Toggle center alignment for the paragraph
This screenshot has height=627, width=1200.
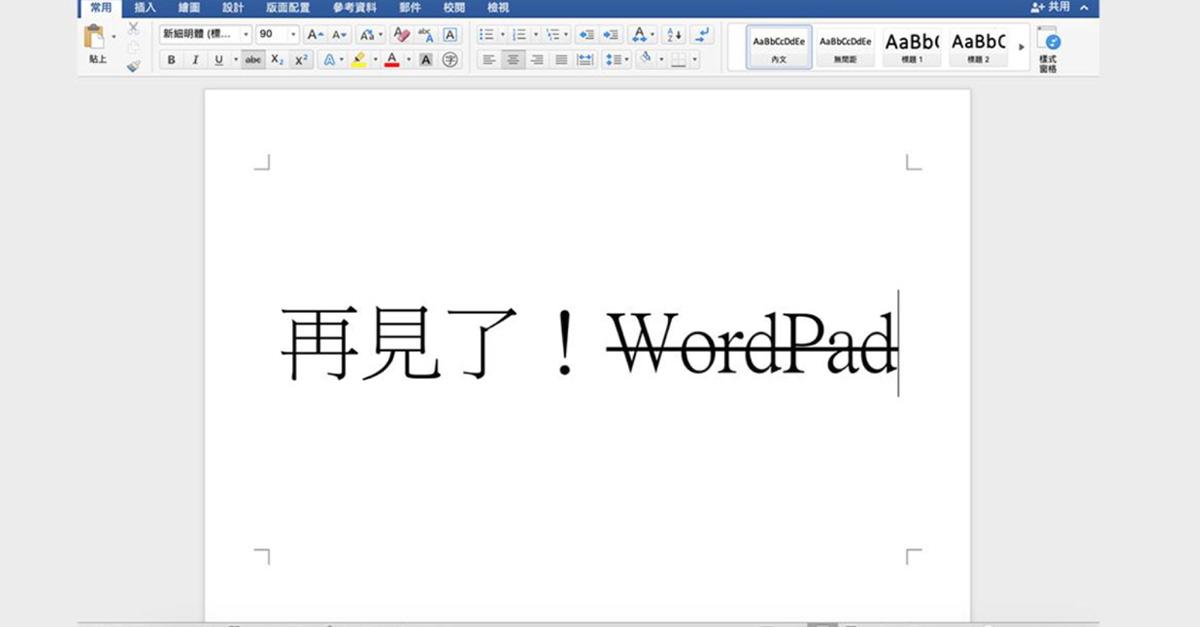click(513, 58)
